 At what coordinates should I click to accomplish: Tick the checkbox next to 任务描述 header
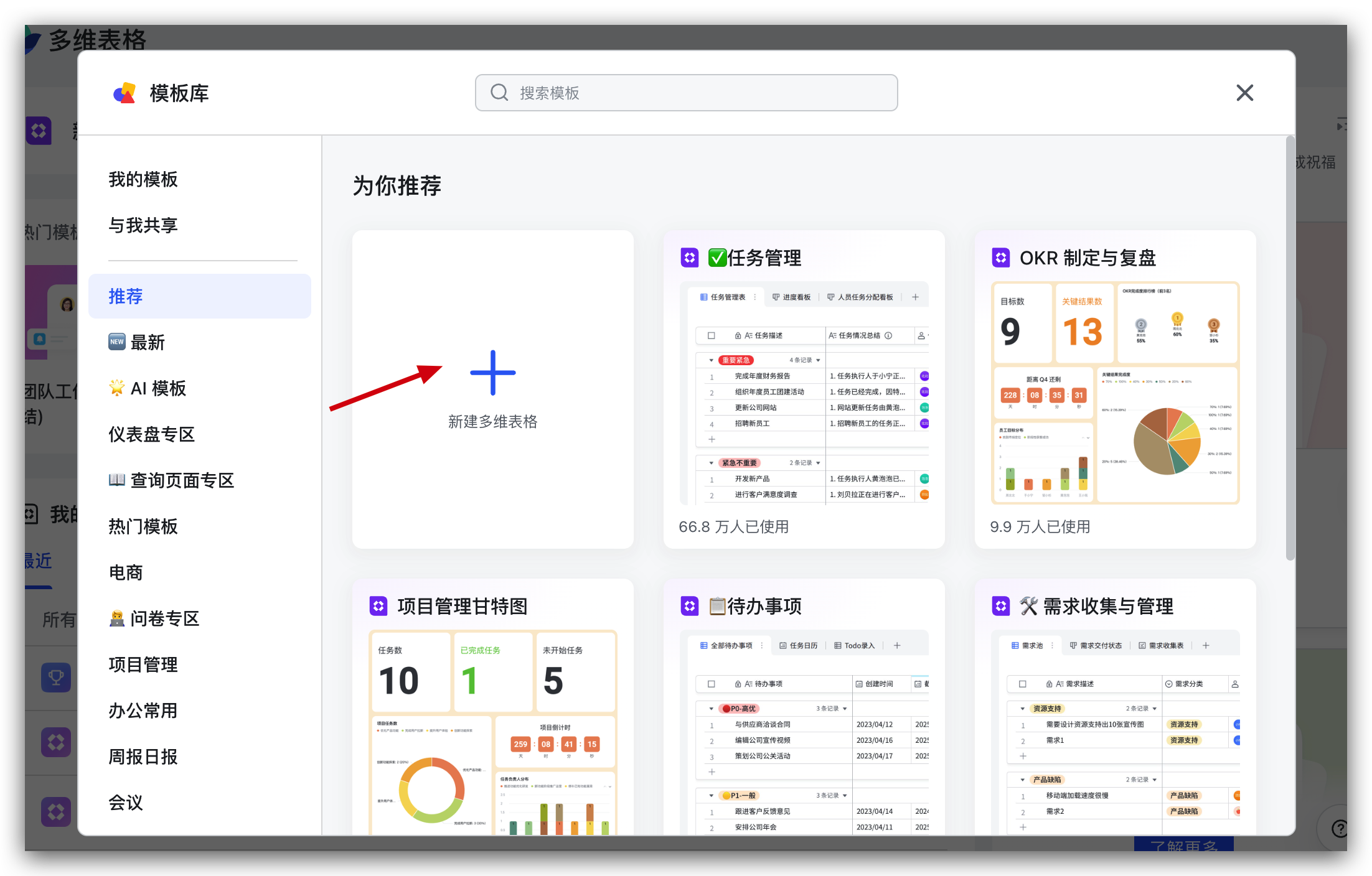point(712,335)
